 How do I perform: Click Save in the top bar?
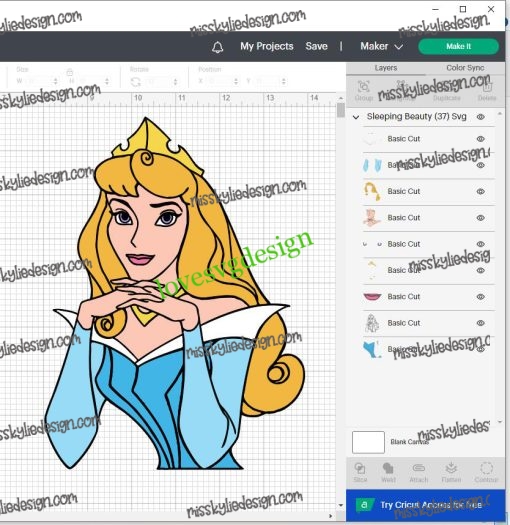pyautogui.click(x=316, y=46)
